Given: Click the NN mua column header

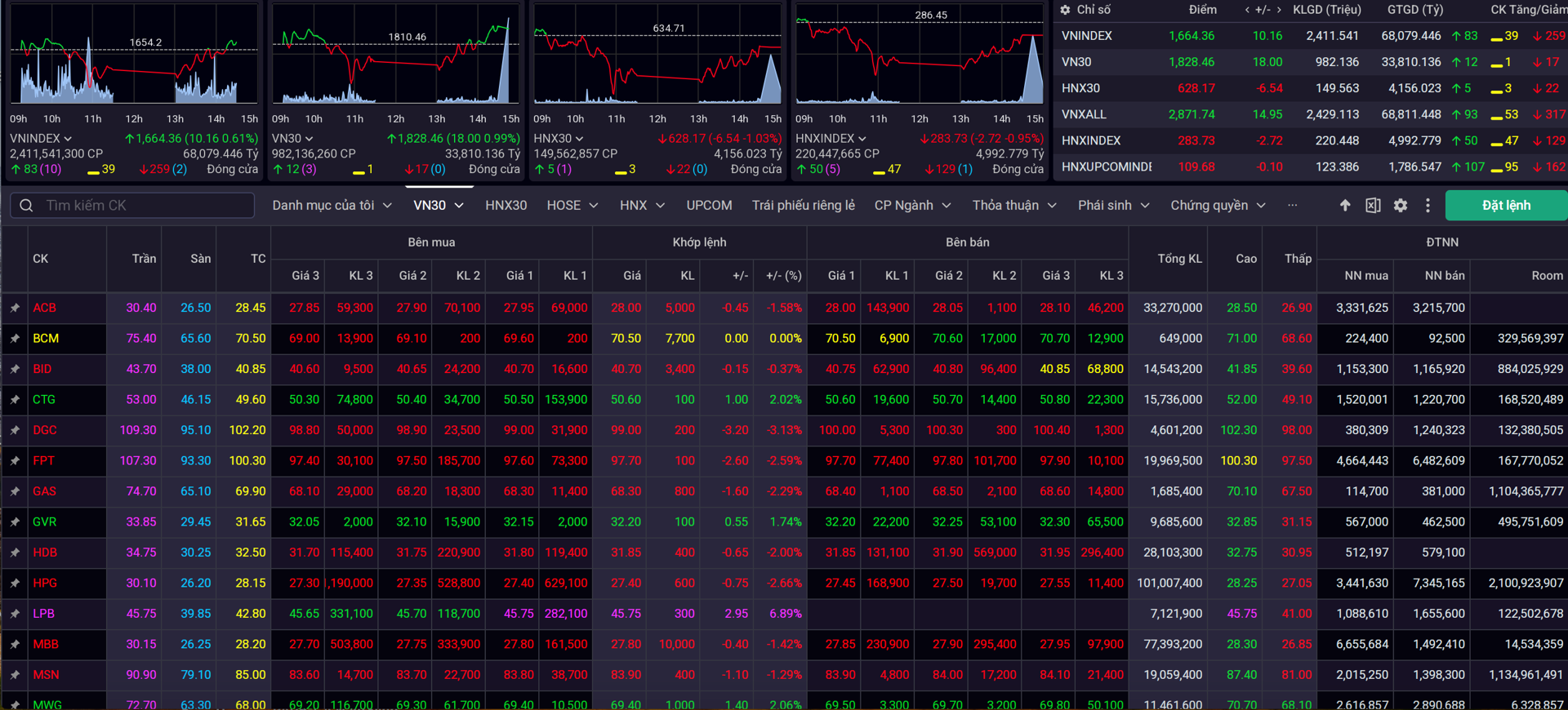Looking at the screenshot, I should coord(1365,276).
